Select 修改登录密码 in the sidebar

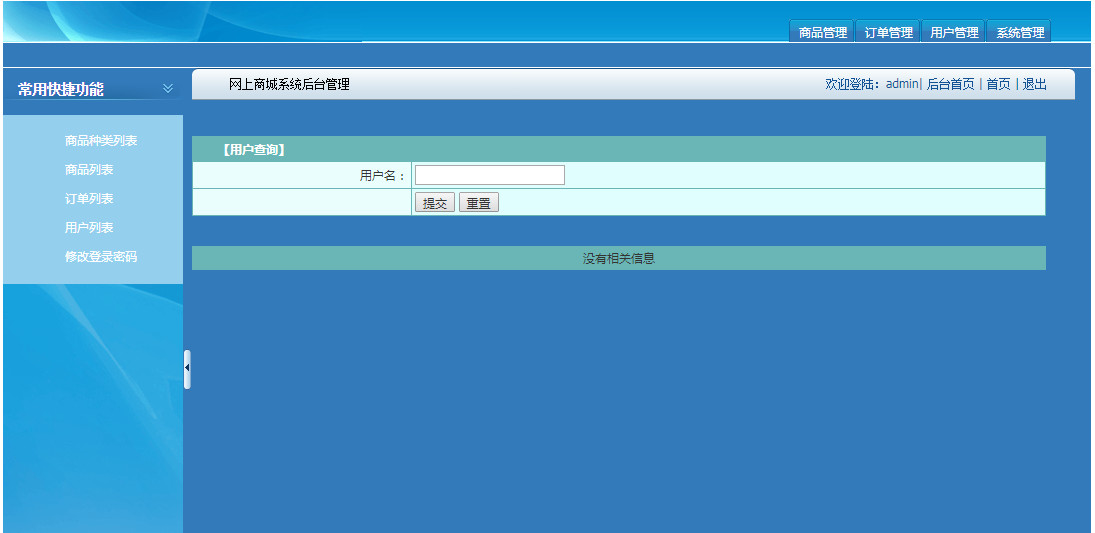tap(101, 256)
